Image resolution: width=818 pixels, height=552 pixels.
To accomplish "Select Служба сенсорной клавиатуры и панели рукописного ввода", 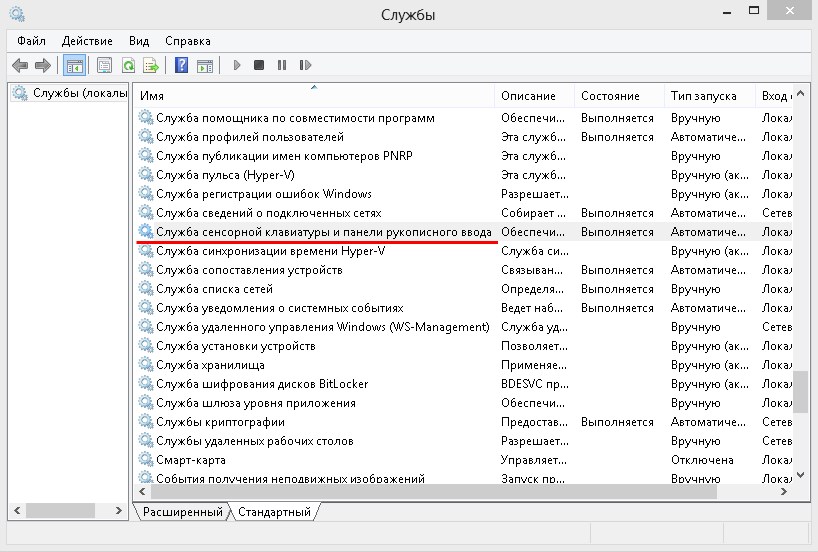I will point(323,232).
